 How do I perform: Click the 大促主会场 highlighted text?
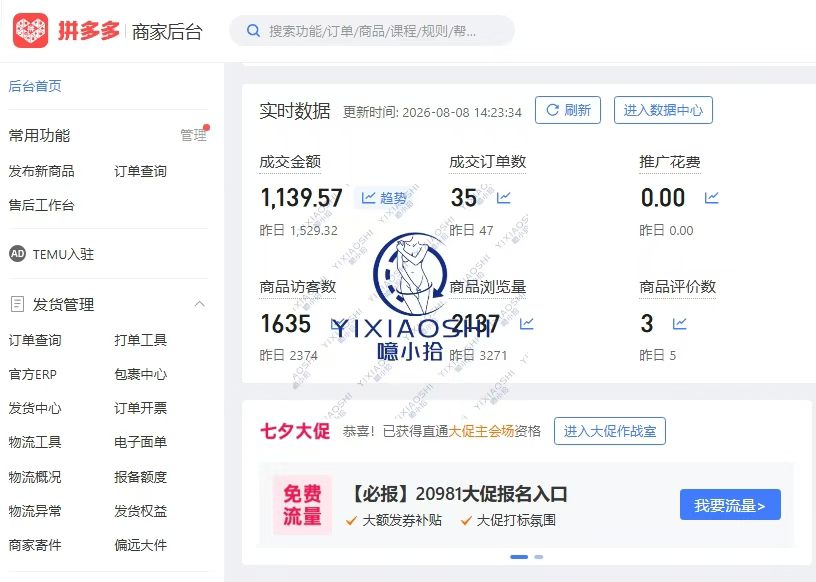pos(481,431)
